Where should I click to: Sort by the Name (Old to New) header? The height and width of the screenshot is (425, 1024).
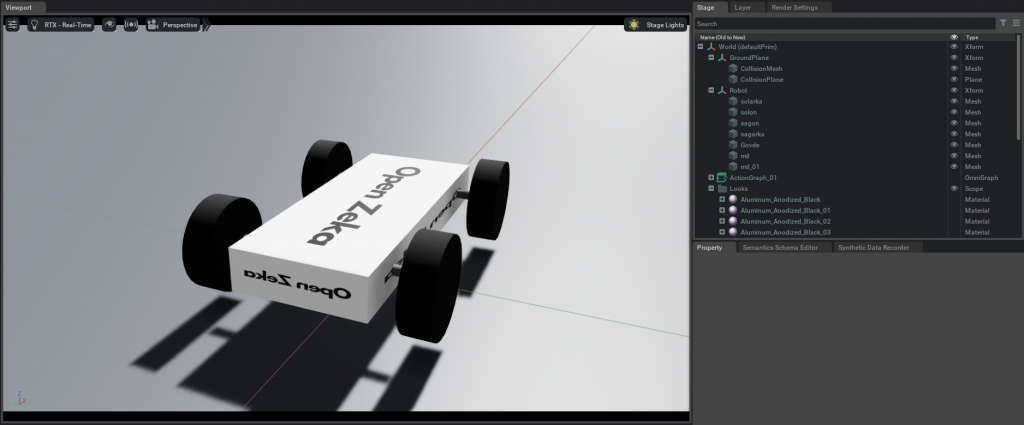pyautogui.click(x=722, y=37)
